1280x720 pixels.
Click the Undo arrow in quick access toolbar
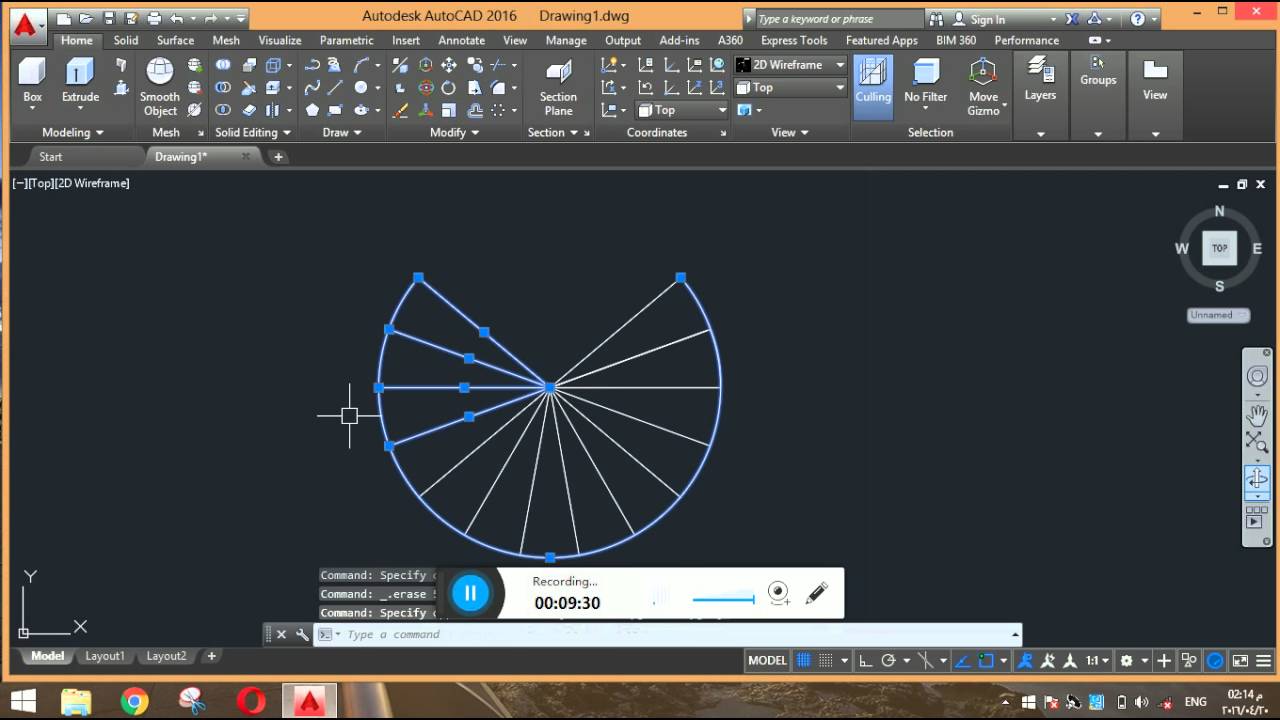pos(177,18)
